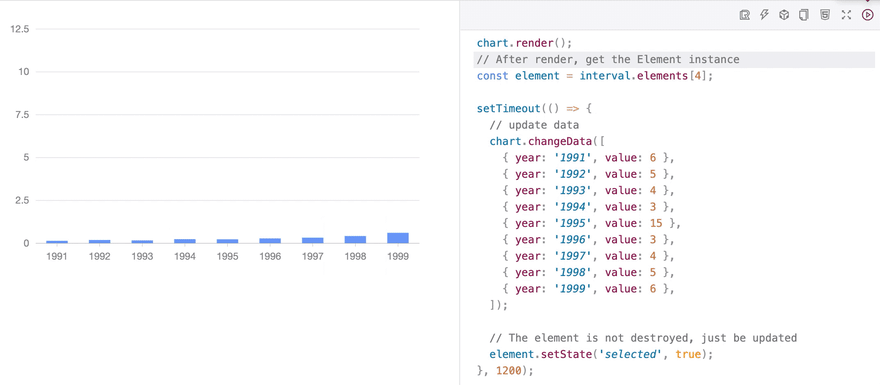
Task: Click the 12.5 y-axis label
Action: [20, 29]
